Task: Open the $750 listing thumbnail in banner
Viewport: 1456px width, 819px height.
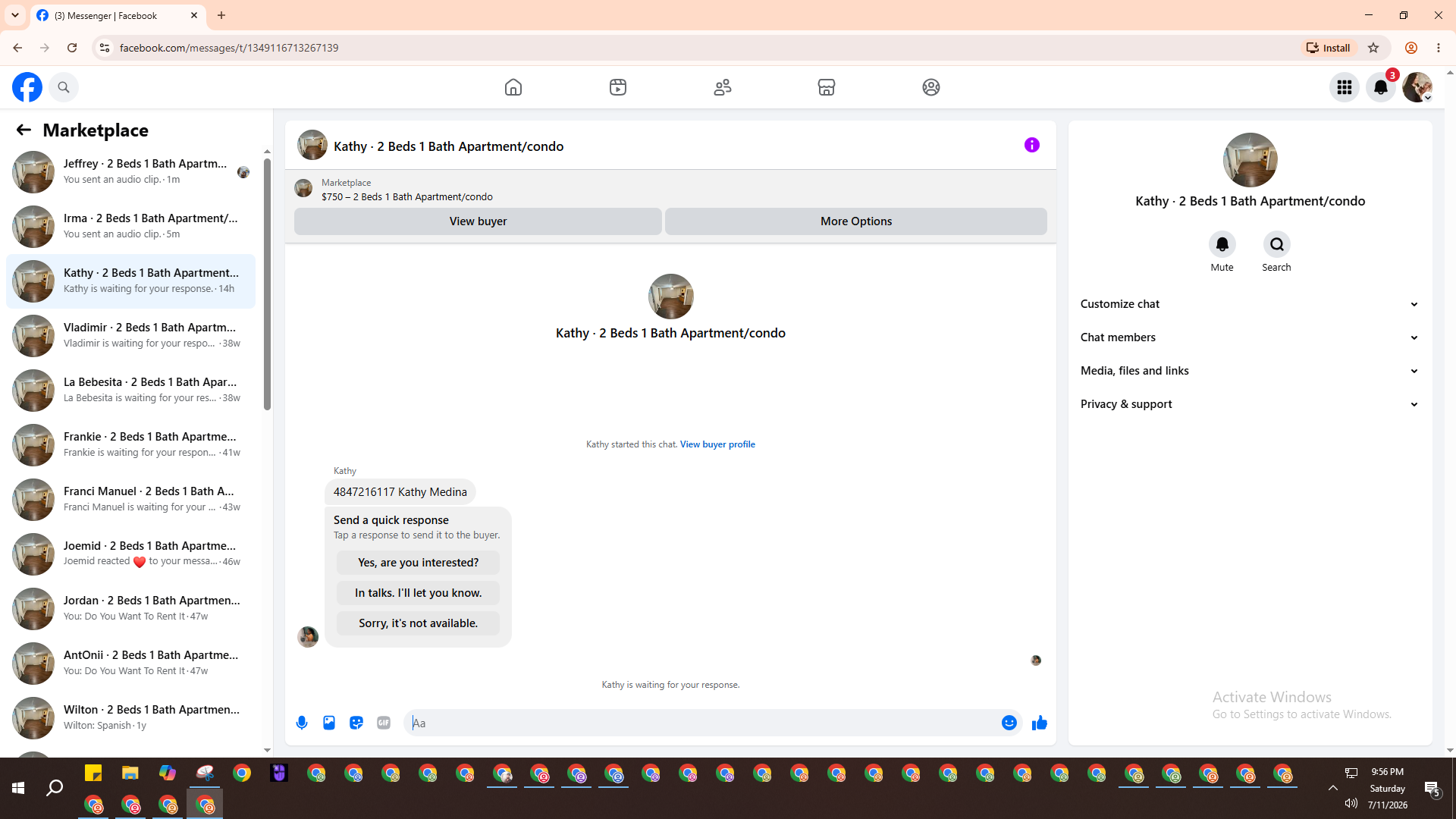Action: coord(303,188)
